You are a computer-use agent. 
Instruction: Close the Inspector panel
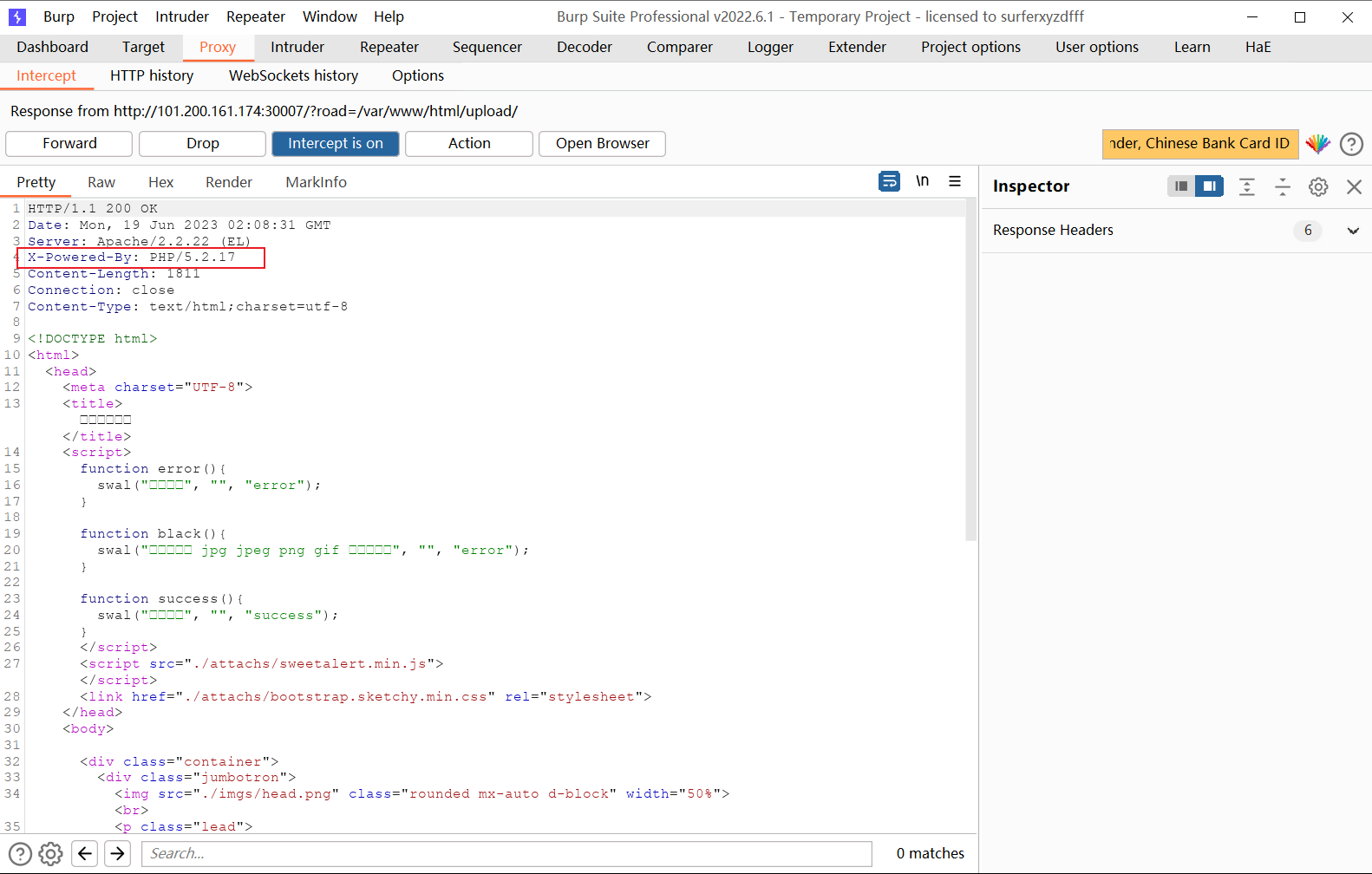(x=1354, y=186)
